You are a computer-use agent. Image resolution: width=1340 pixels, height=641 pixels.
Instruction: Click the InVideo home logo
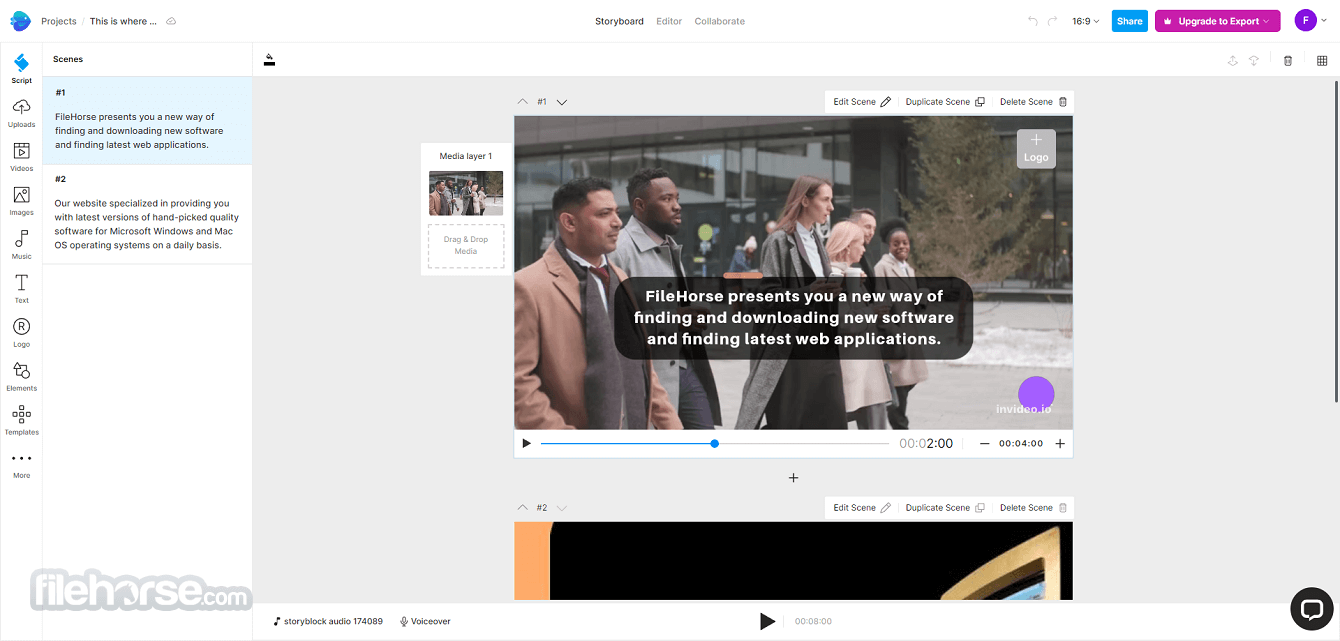(20, 21)
